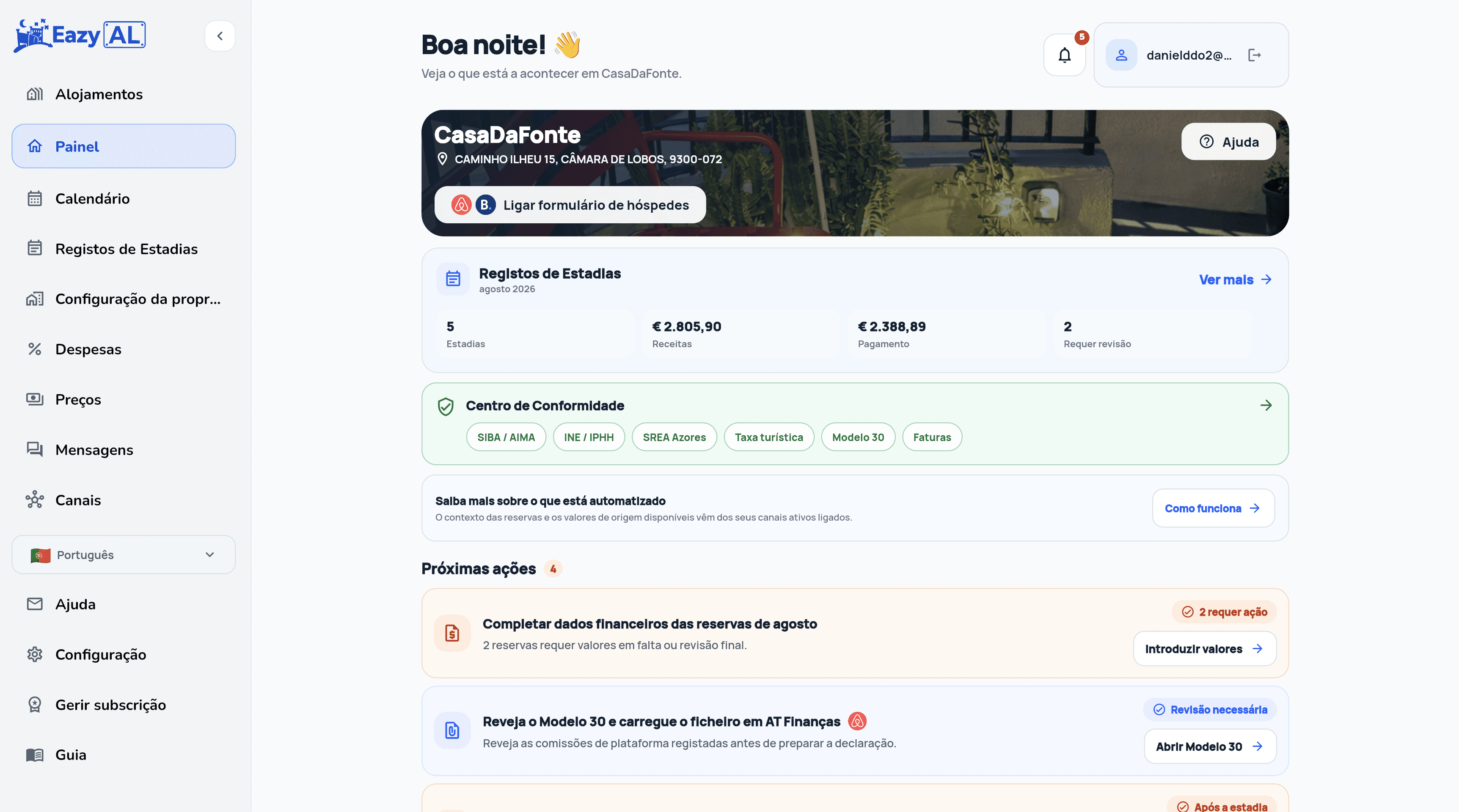Open Alojamentos in the sidebar

[124, 94]
